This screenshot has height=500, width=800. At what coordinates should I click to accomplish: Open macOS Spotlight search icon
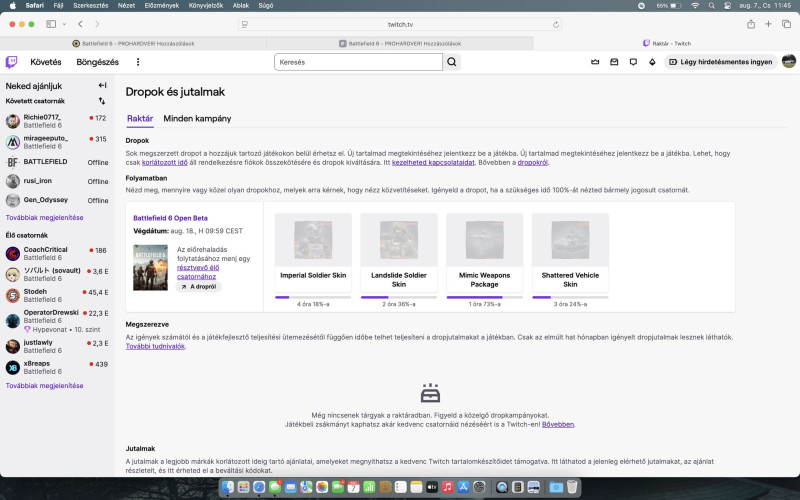click(712, 6)
